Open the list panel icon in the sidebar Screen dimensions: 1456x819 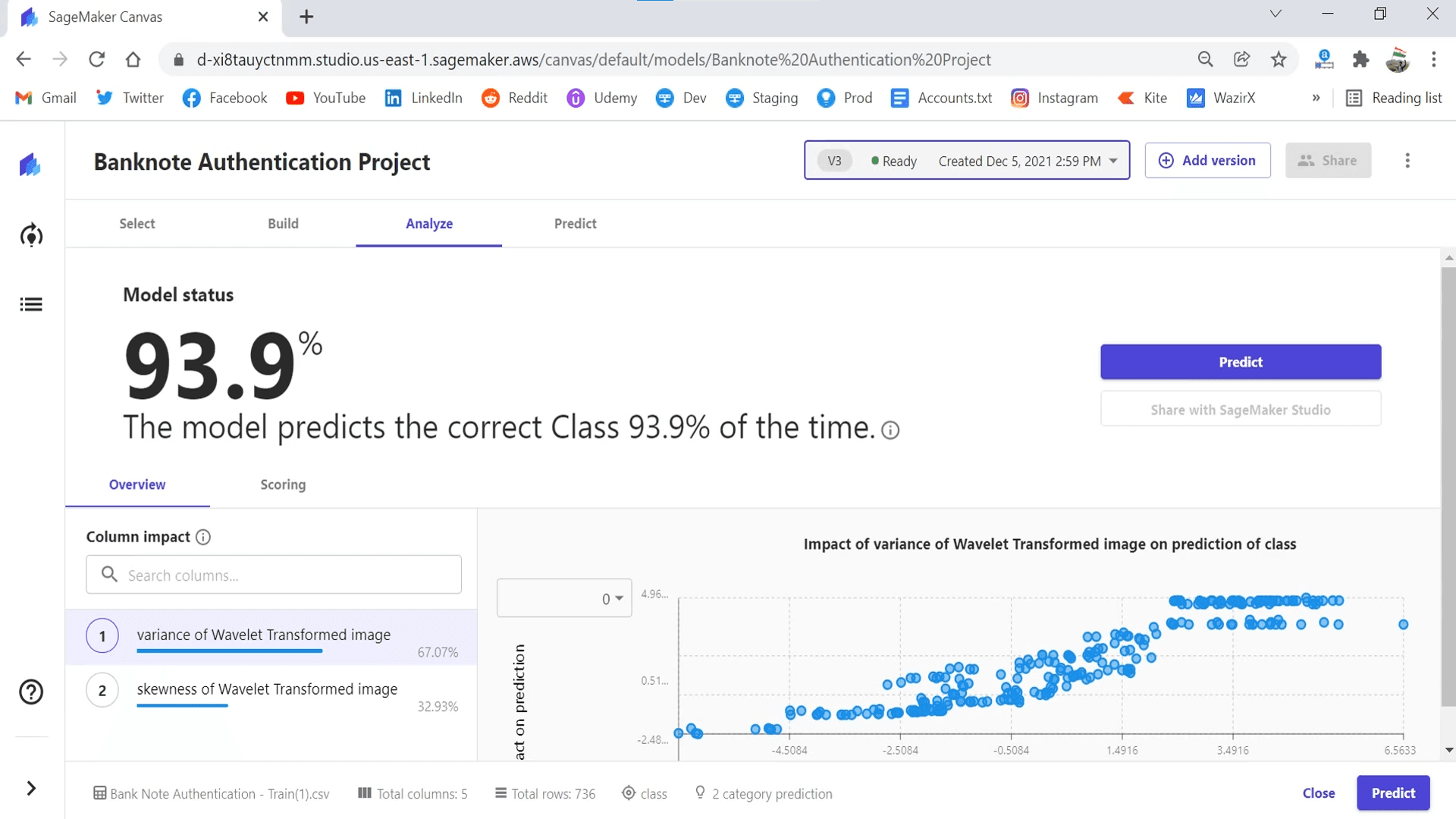click(31, 304)
